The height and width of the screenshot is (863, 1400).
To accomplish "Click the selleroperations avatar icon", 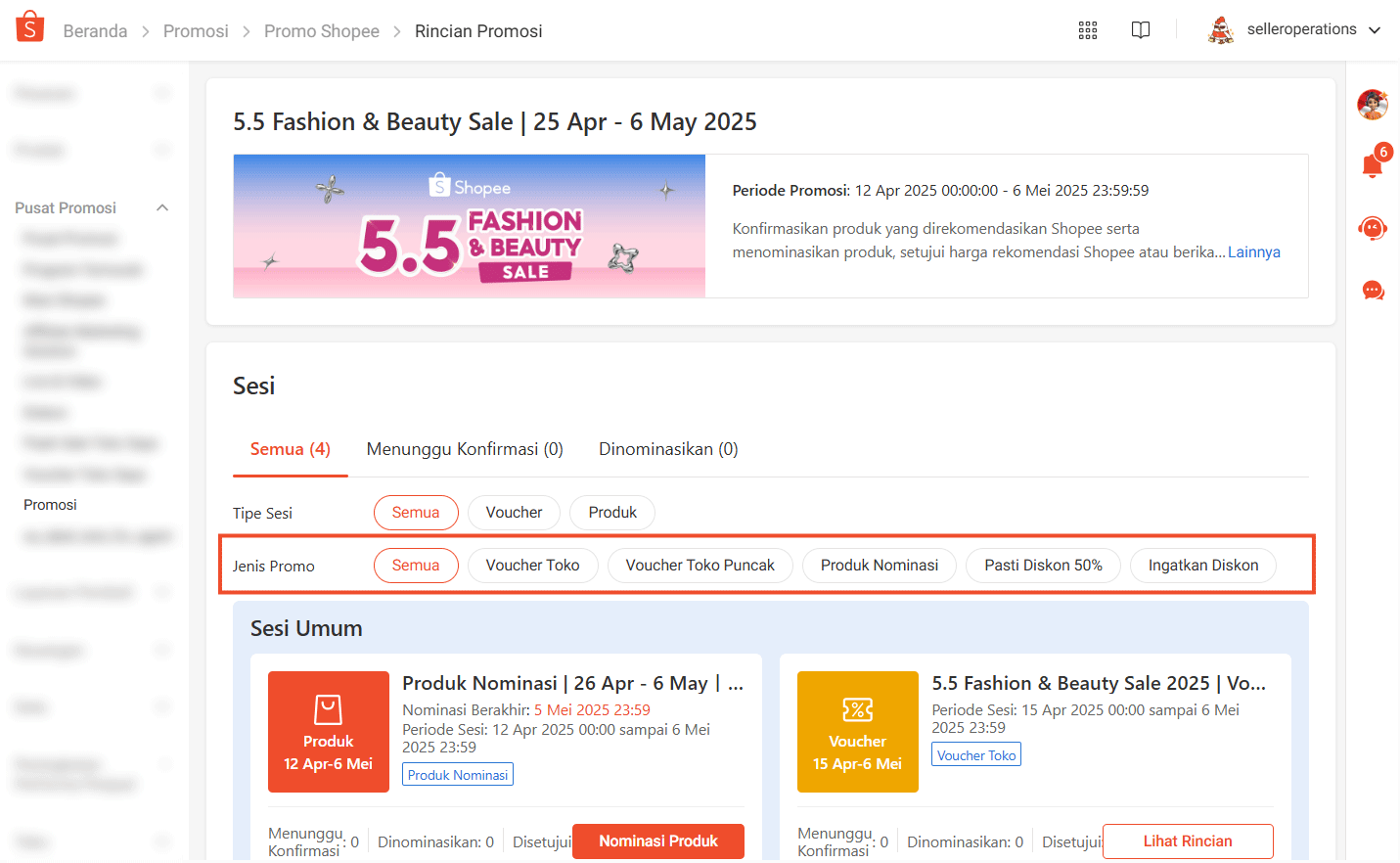I will [1221, 30].
